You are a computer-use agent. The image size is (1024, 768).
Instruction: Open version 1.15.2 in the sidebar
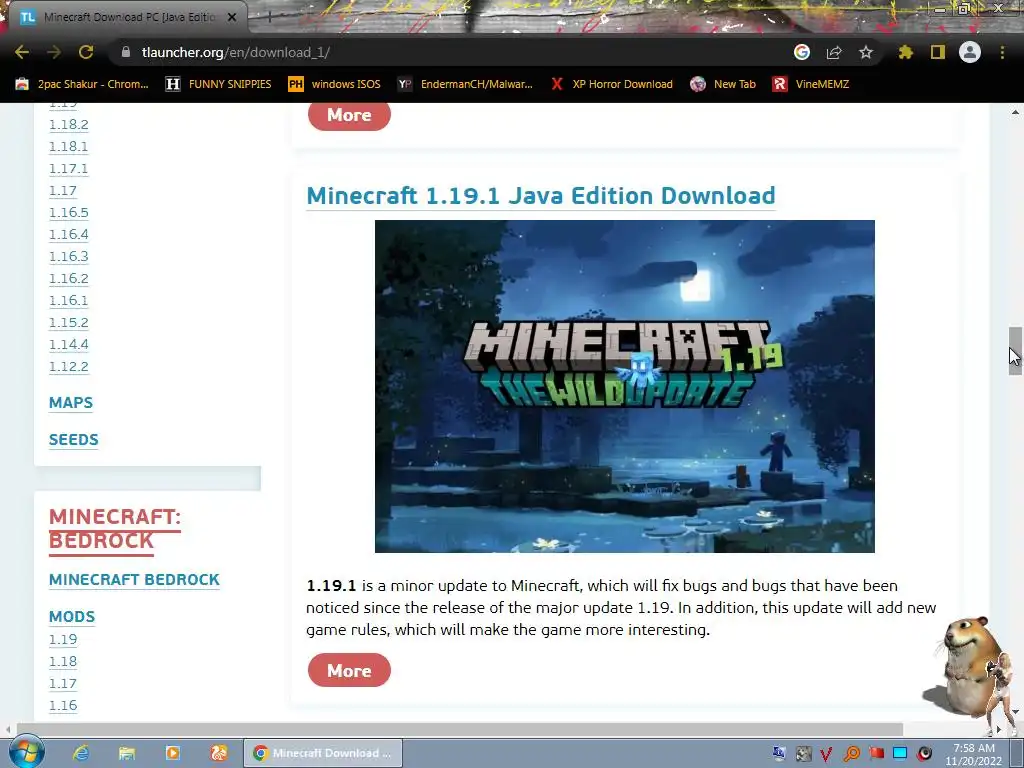69,323
